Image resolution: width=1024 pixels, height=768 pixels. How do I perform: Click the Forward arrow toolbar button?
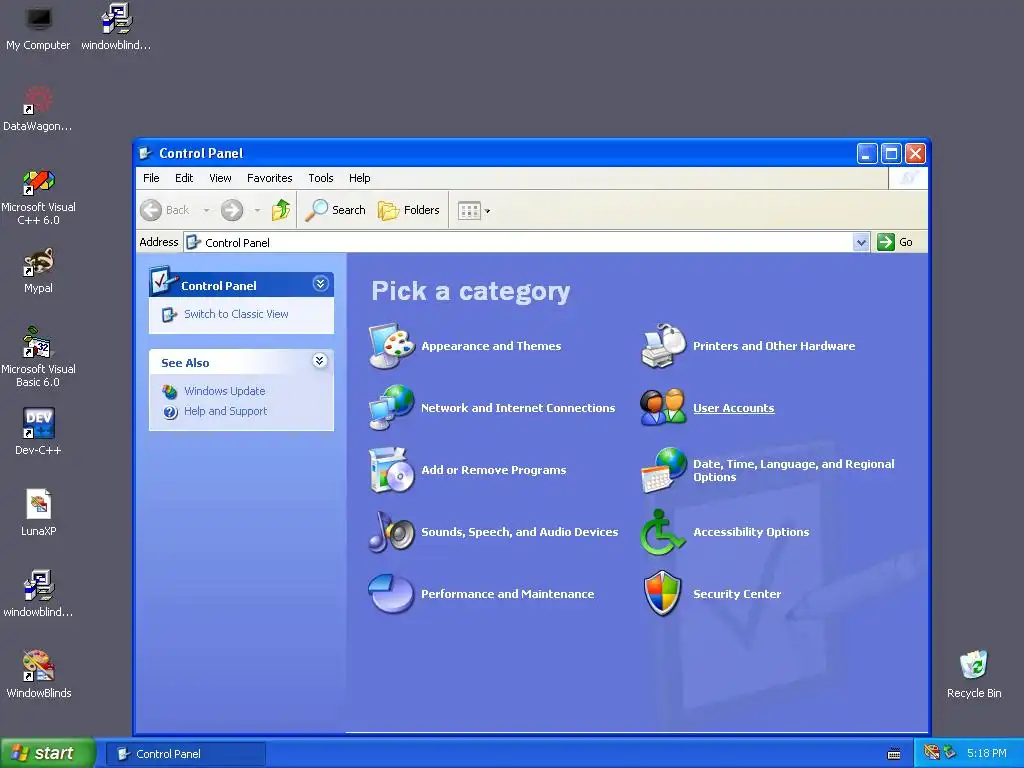pyautogui.click(x=232, y=210)
